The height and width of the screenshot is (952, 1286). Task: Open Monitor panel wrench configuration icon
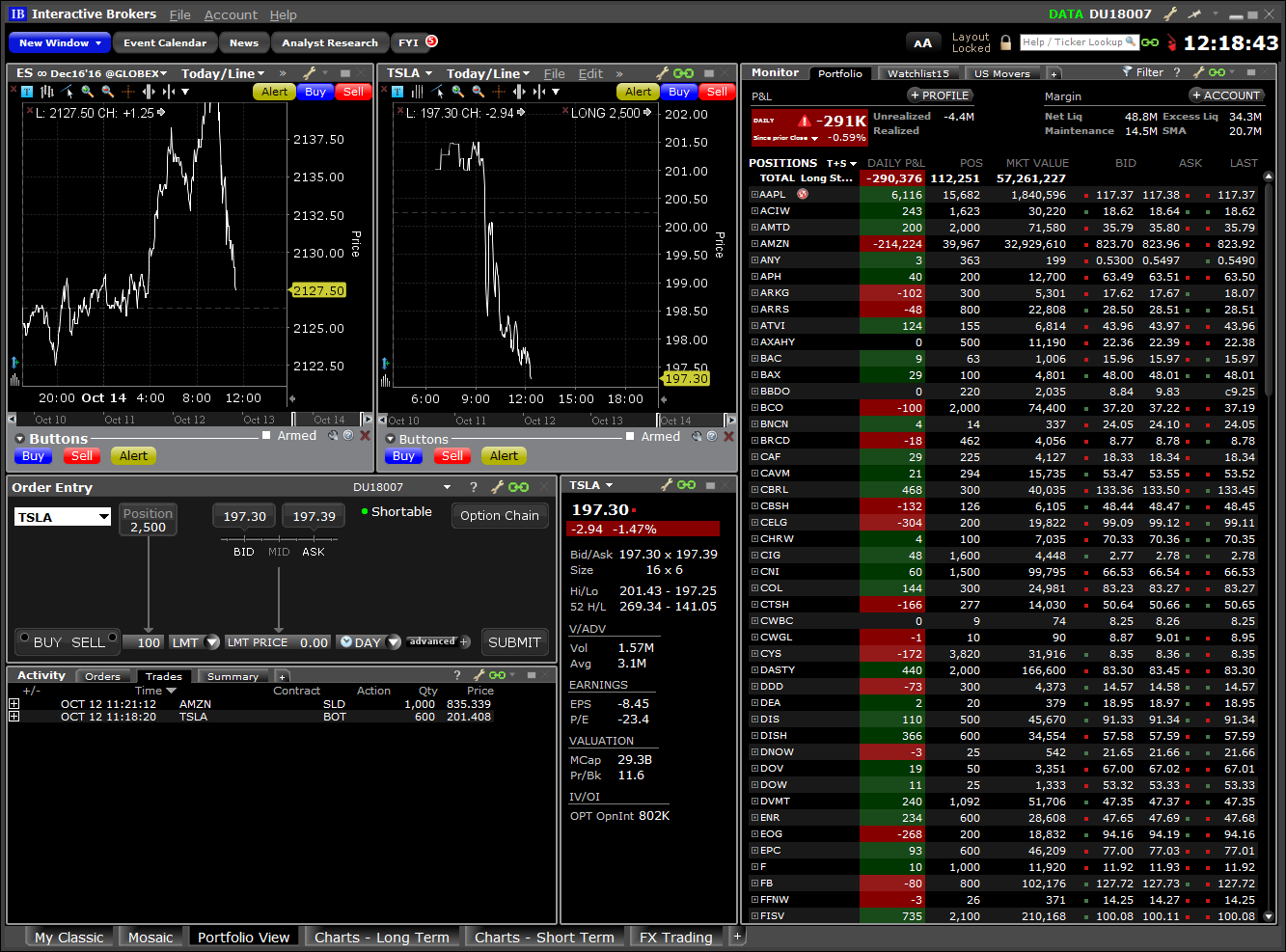(1198, 72)
